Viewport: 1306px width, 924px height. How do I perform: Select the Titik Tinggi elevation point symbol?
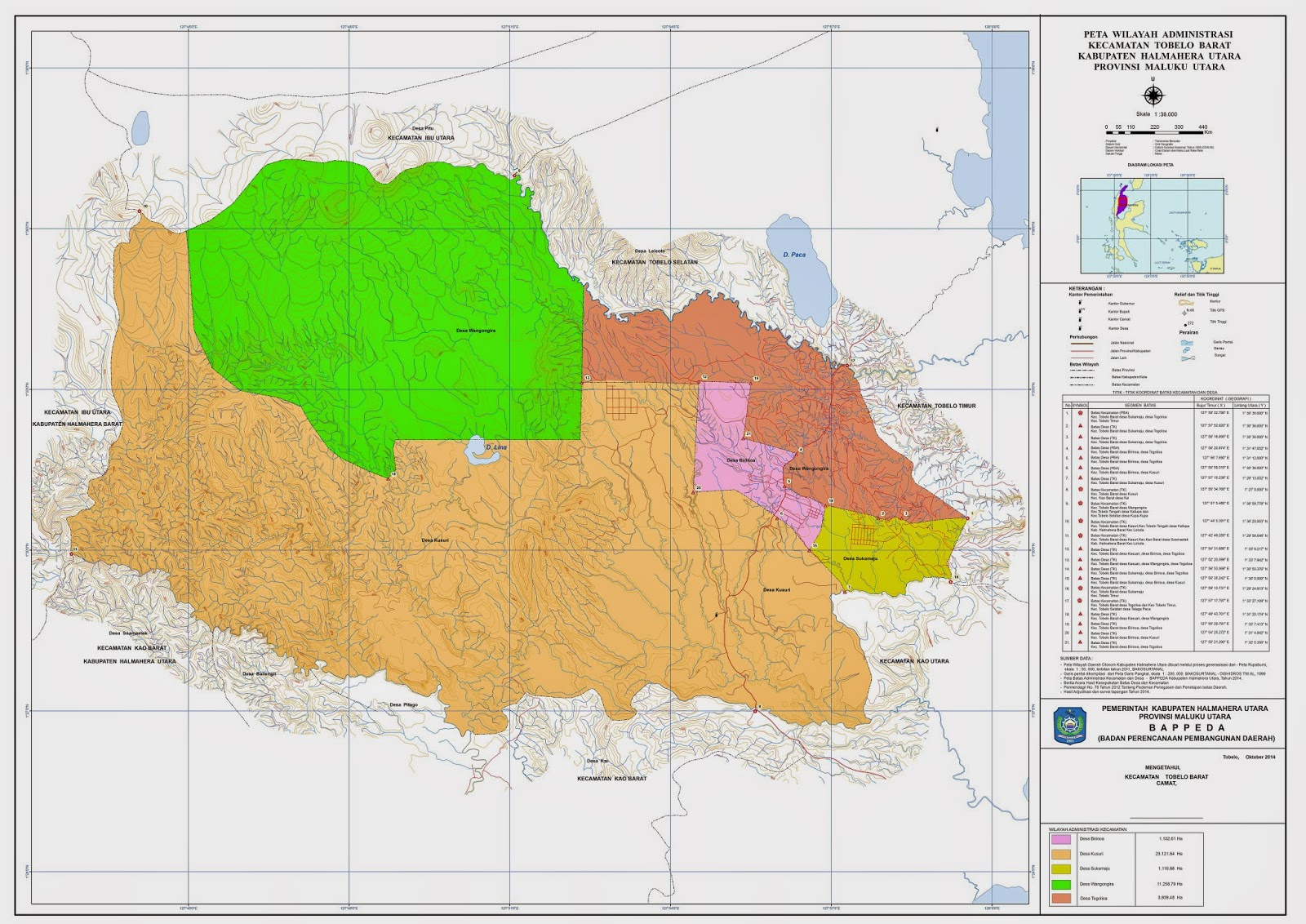point(1185,323)
